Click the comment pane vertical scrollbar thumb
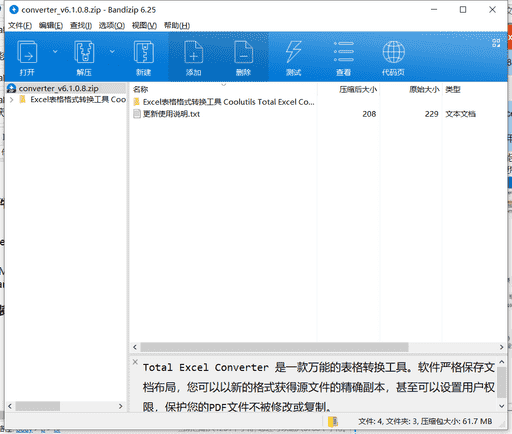512x434 pixels. [501, 383]
